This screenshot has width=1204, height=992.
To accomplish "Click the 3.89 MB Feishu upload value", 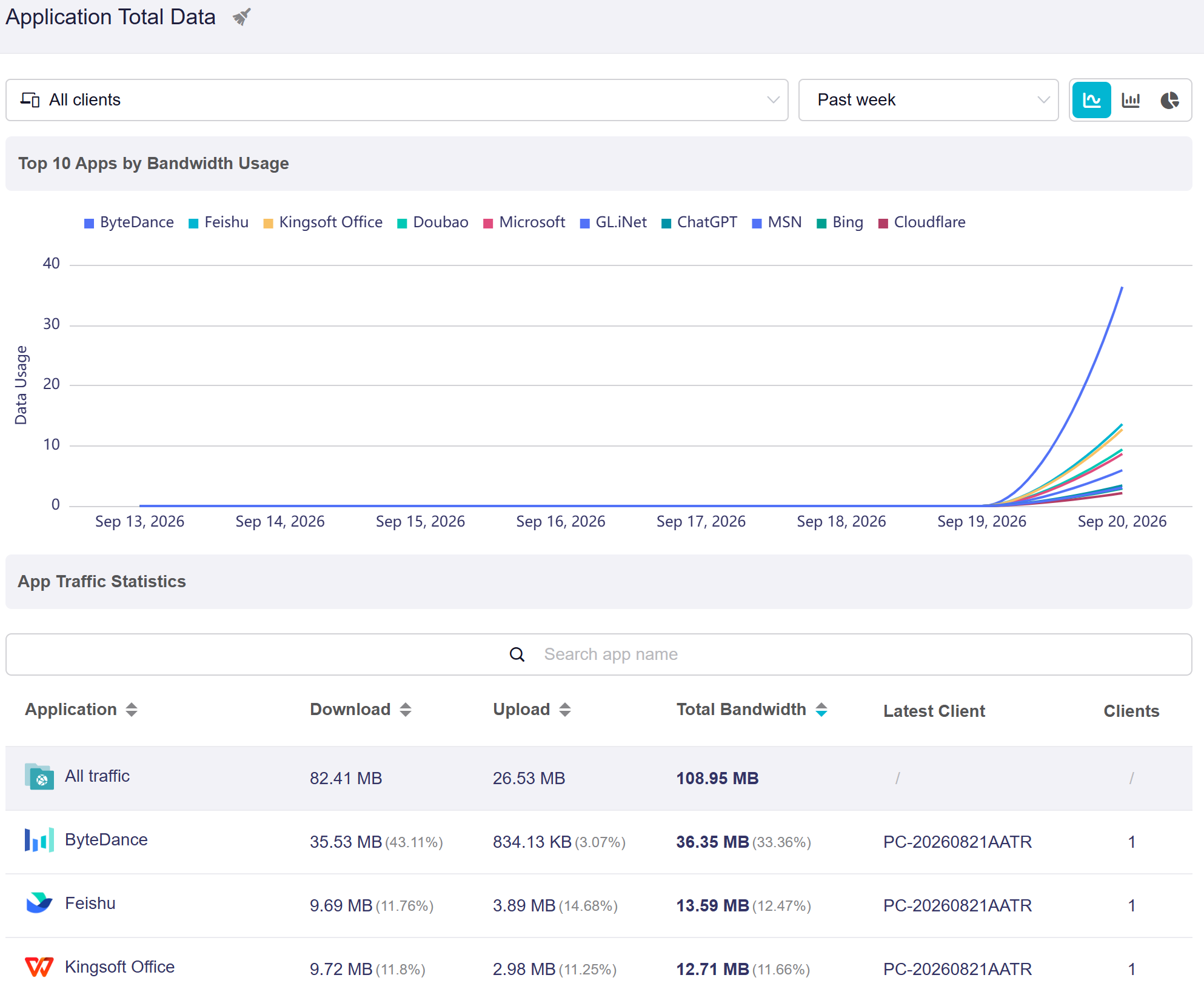I will (524, 906).
